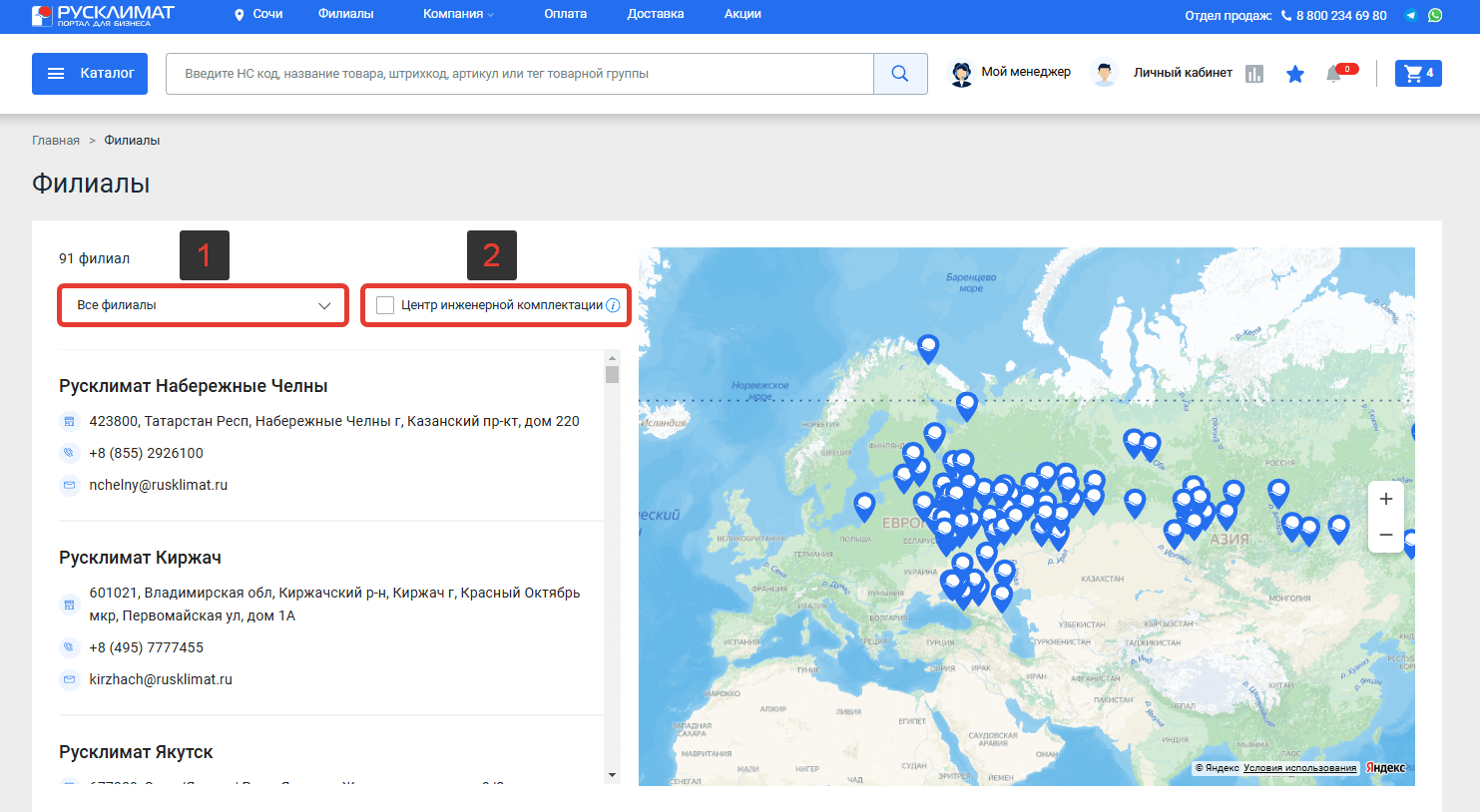Click the Rusklimat logo

(103, 15)
